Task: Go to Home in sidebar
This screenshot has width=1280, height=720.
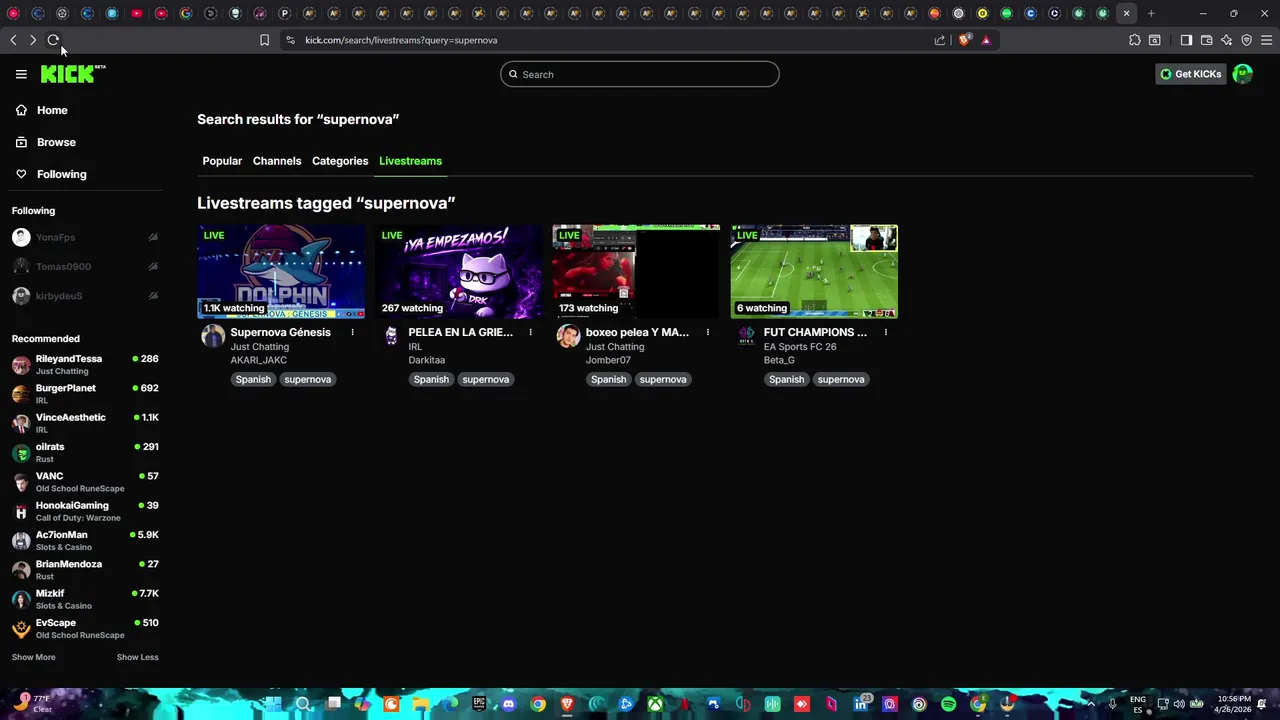Action: point(52,110)
